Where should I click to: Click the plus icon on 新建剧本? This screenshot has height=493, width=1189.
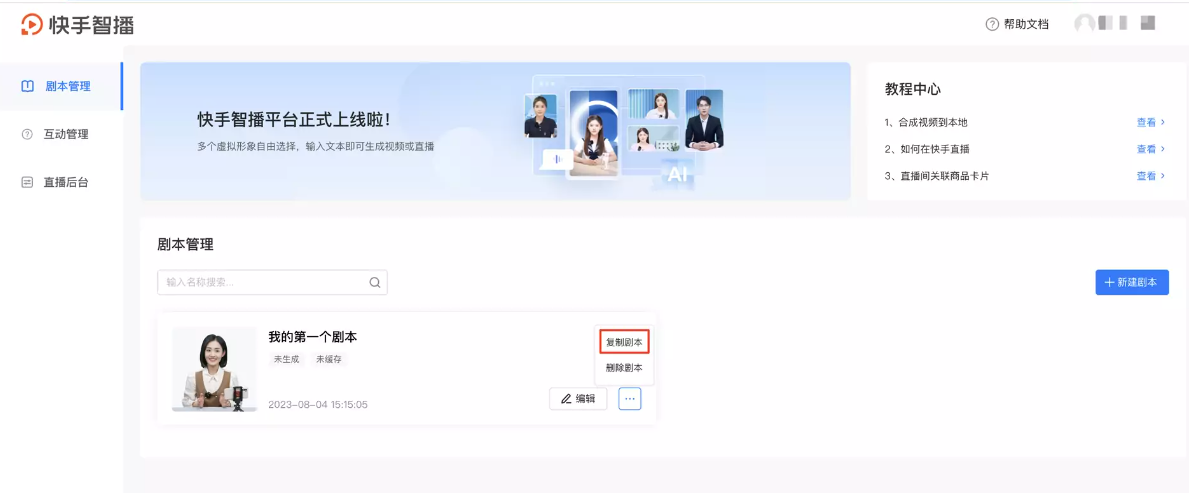pyautogui.click(x=1109, y=282)
